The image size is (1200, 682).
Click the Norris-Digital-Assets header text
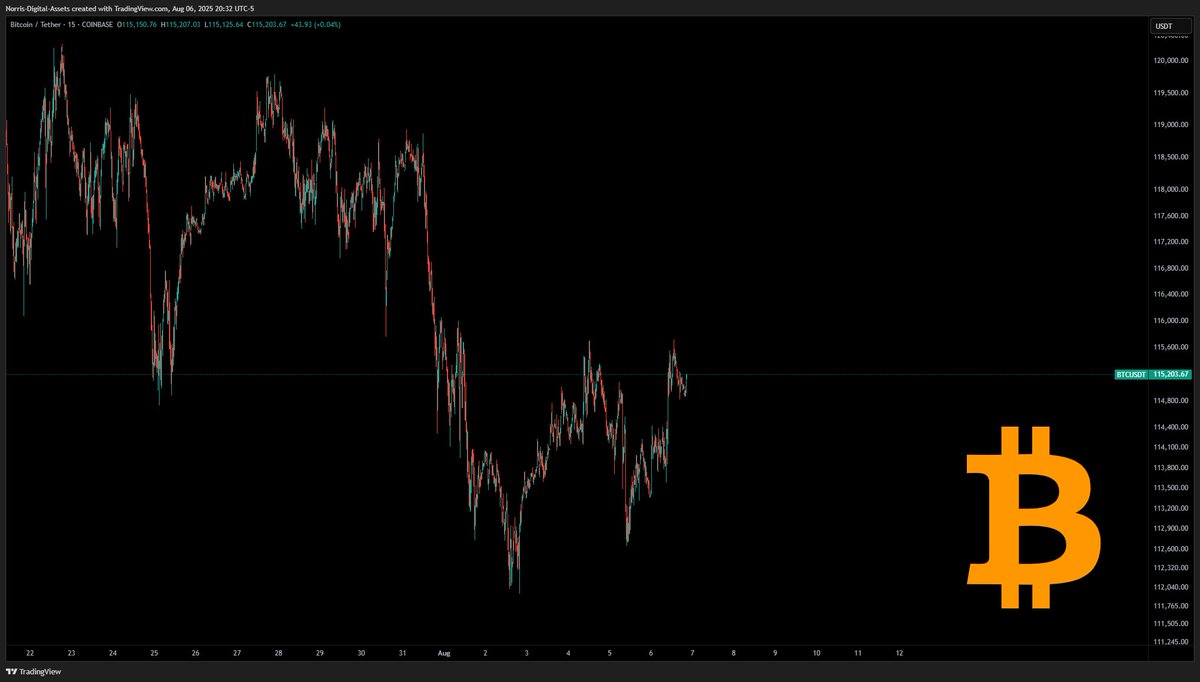37,9
